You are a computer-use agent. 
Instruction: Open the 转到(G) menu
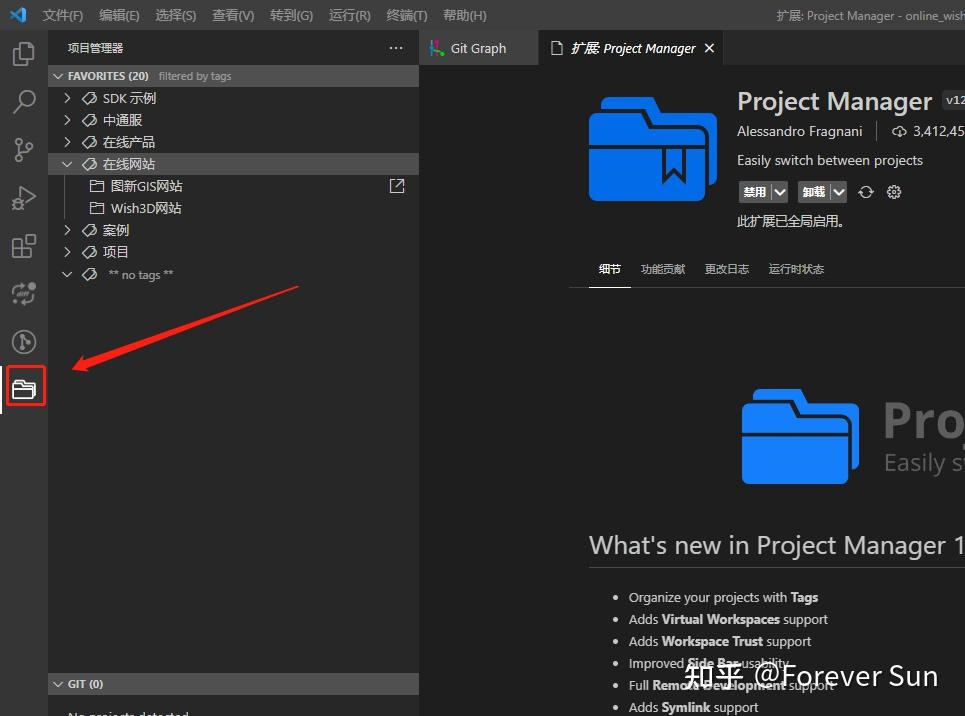[291, 15]
